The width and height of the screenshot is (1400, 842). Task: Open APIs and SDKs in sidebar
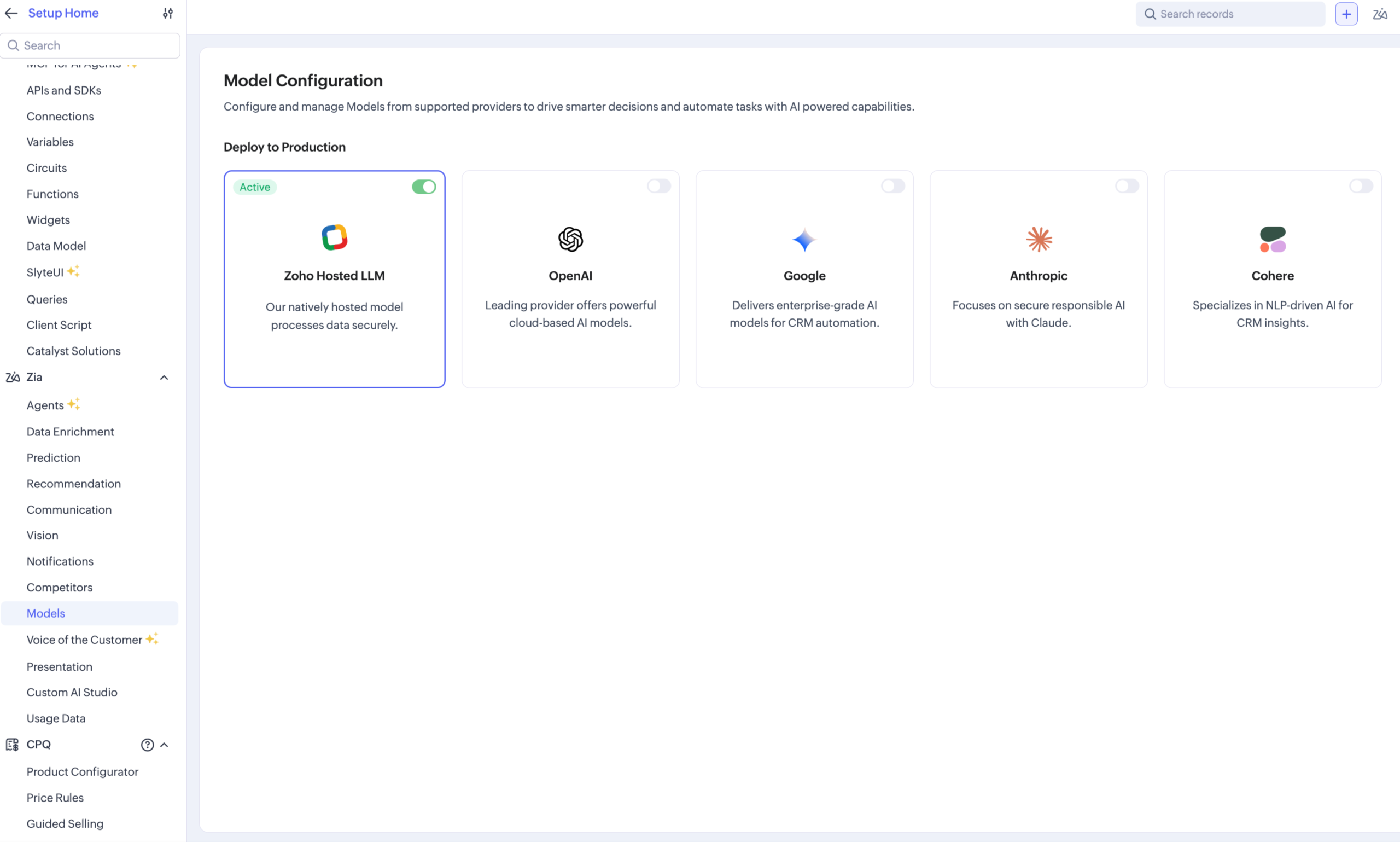coord(63,90)
